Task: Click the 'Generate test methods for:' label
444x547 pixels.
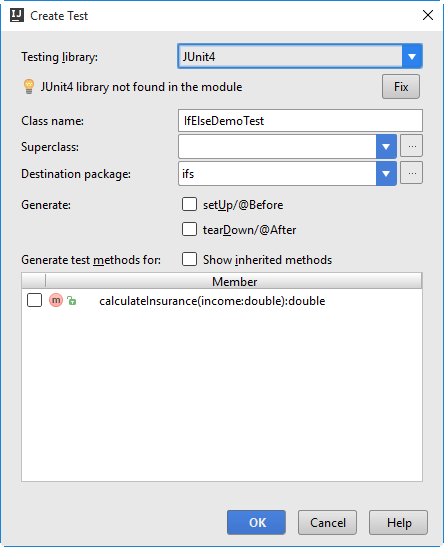Action: click(91, 260)
